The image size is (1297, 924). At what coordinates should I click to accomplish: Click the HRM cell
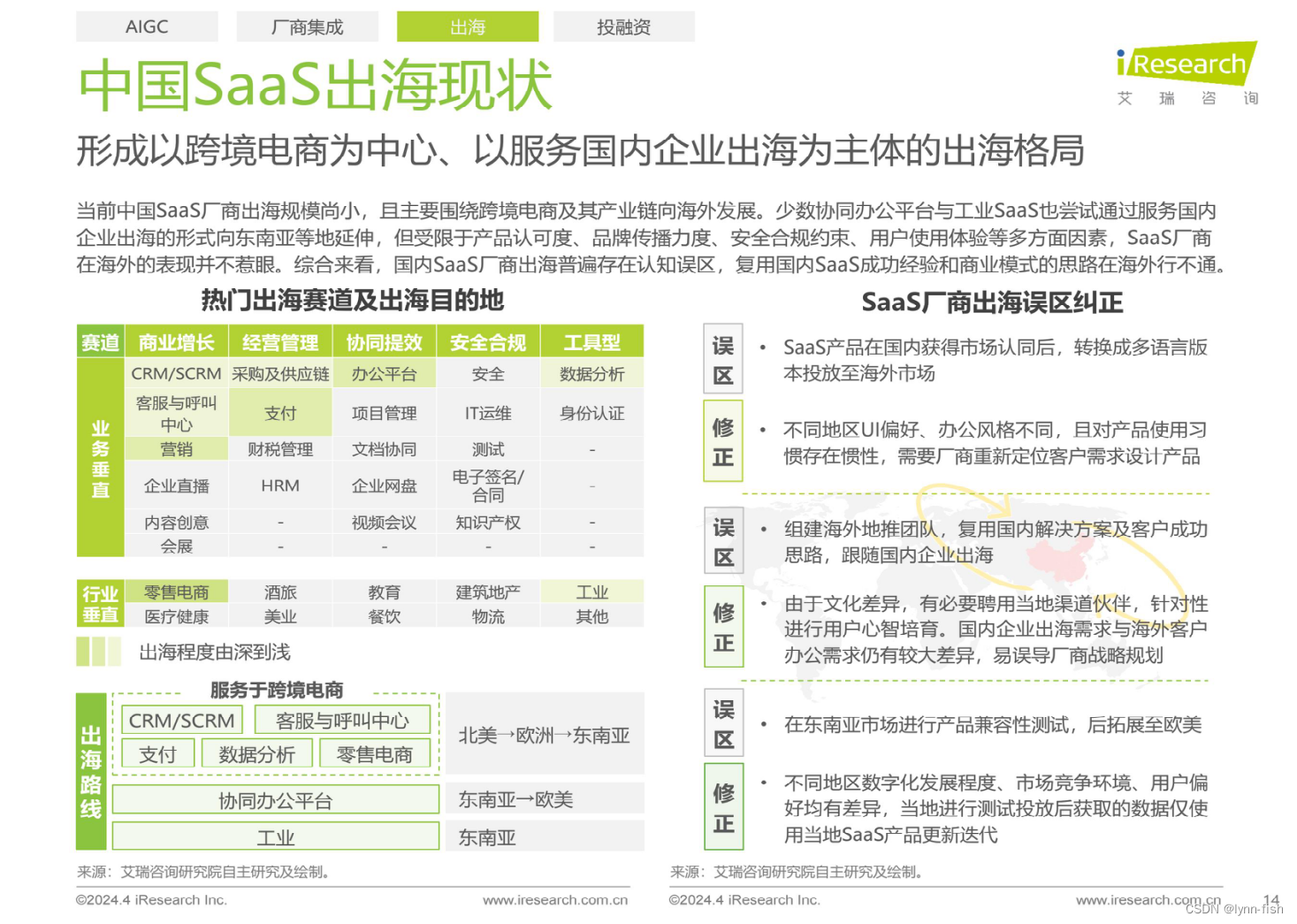(280, 485)
